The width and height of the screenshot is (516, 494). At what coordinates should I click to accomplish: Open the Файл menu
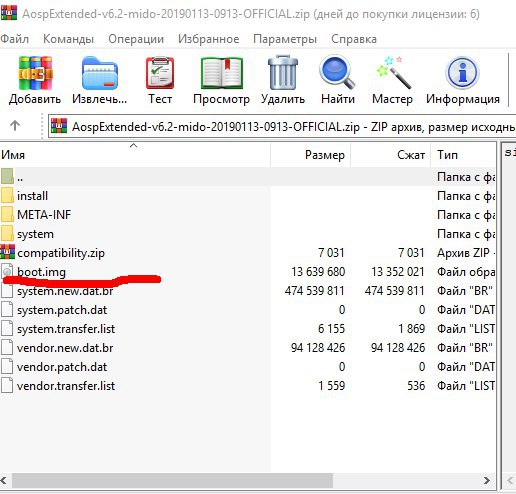point(15,39)
